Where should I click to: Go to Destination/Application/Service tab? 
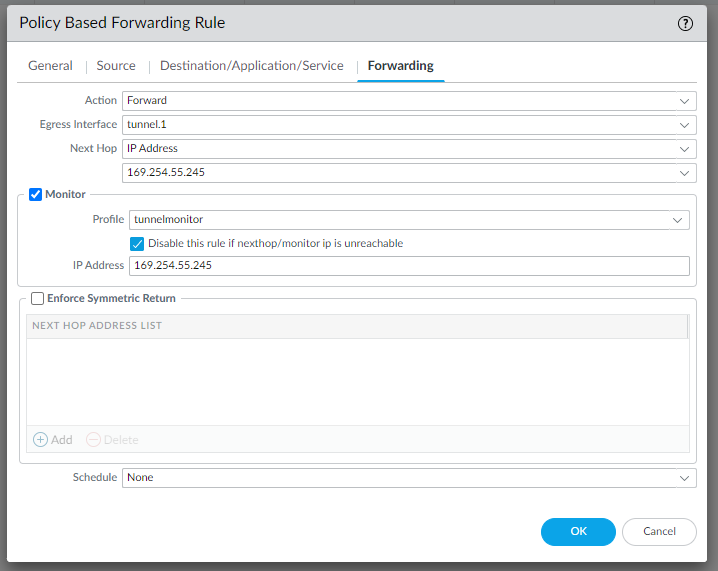coord(251,66)
